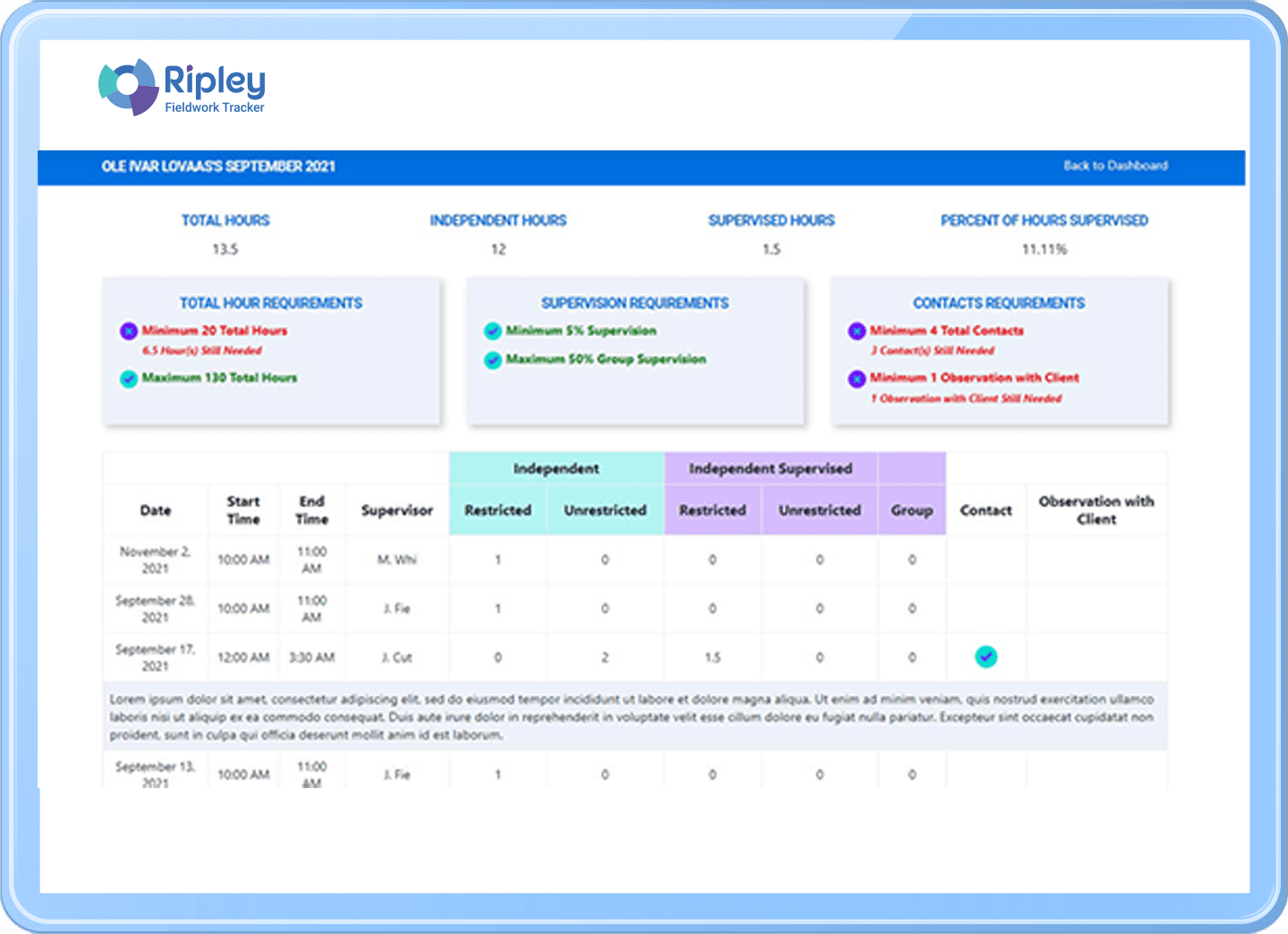1288x934 pixels.
Task: Open Back to Dashboard
Action: point(1114,166)
